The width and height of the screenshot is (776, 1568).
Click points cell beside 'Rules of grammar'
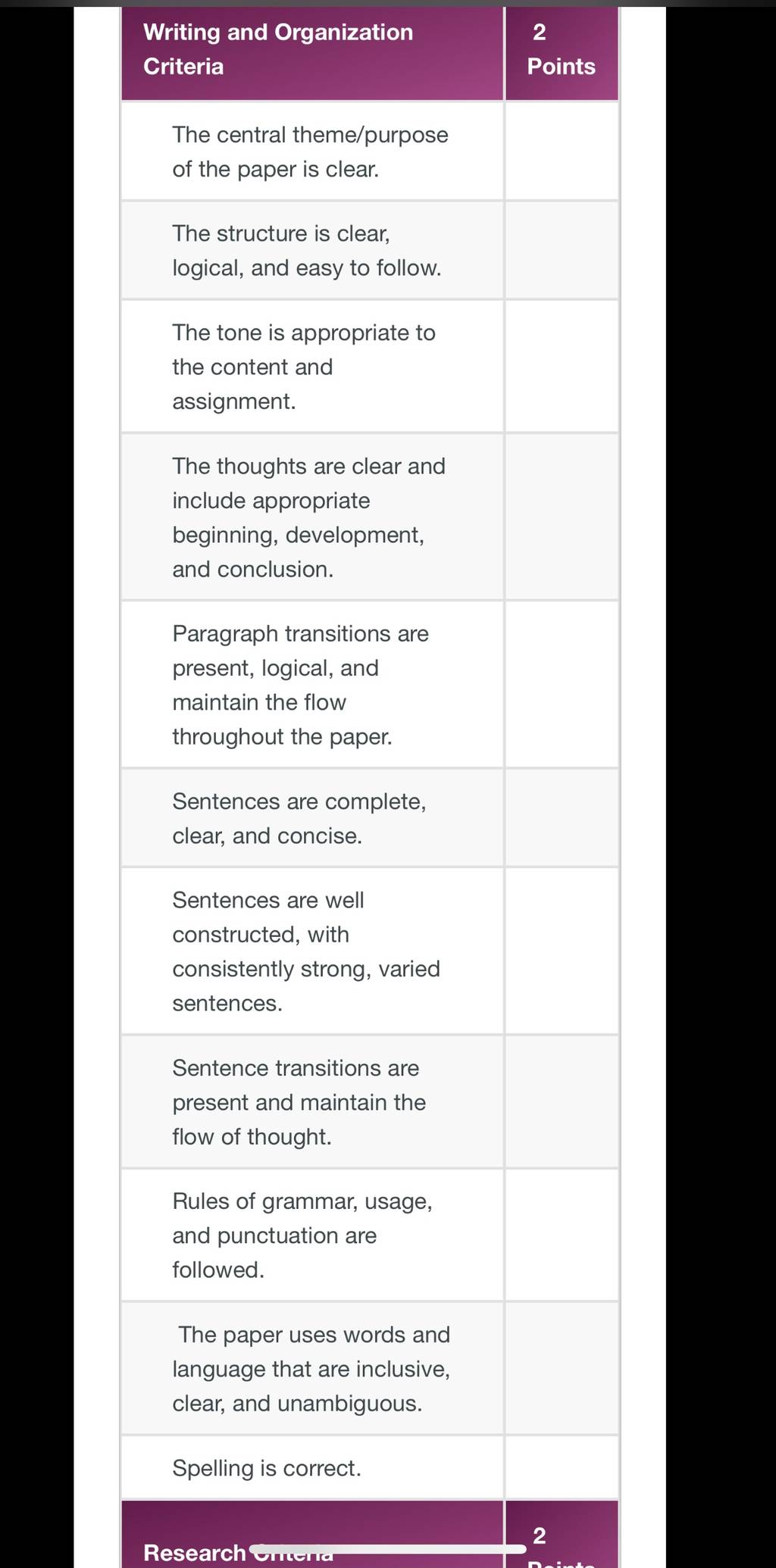[562, 1235]
